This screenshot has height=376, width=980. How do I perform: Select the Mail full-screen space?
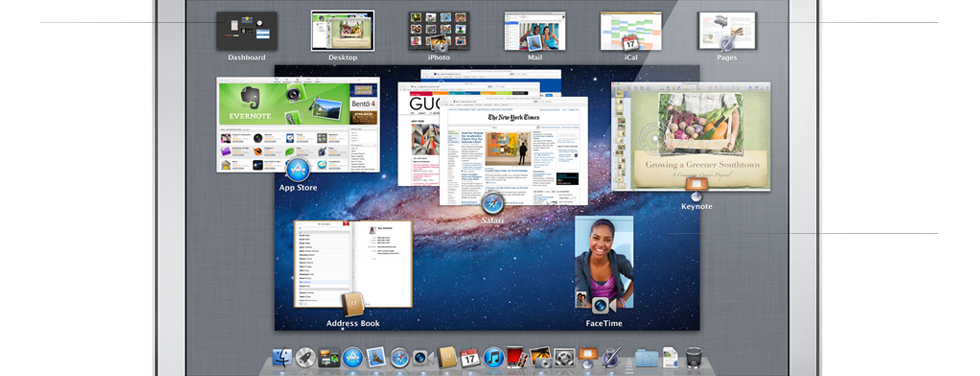point(535,31)
